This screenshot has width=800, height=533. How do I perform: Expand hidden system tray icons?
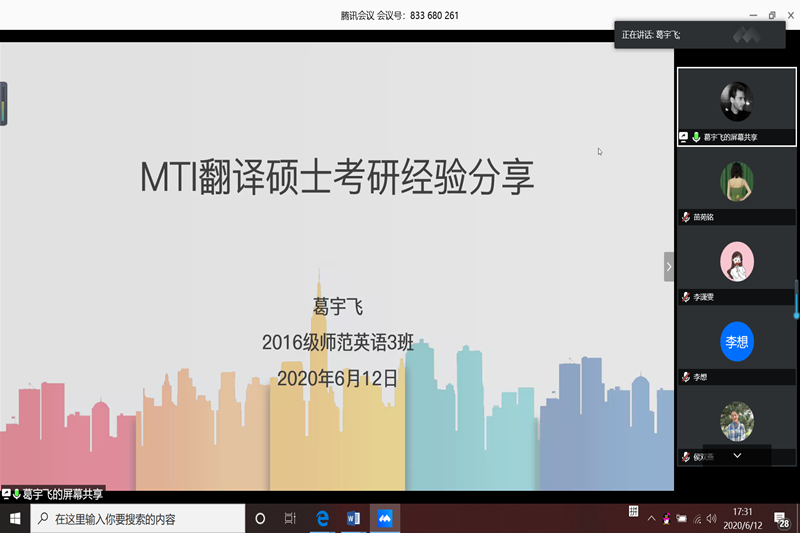651,519
